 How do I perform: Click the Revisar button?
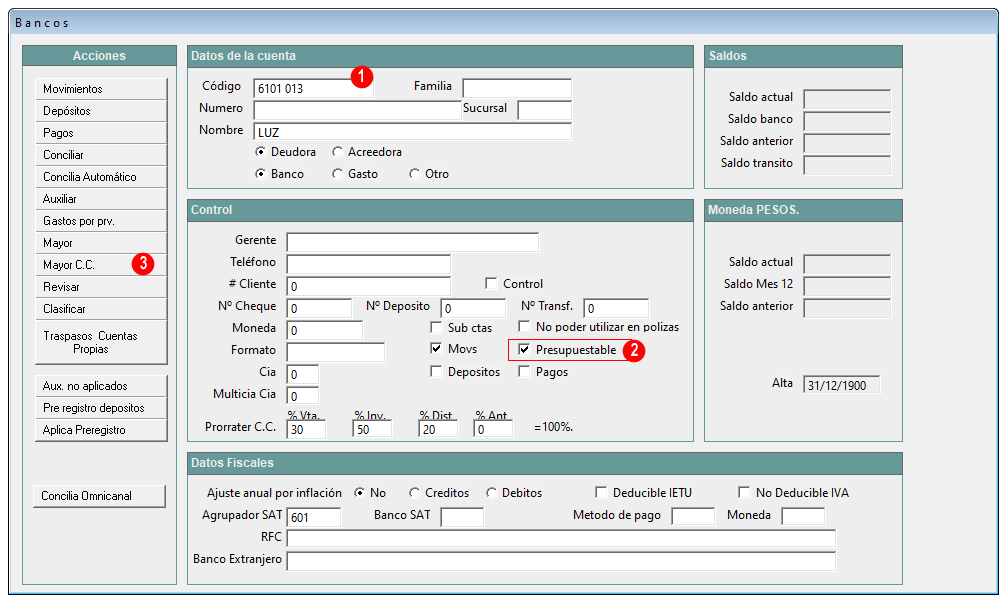coord(101,287)
